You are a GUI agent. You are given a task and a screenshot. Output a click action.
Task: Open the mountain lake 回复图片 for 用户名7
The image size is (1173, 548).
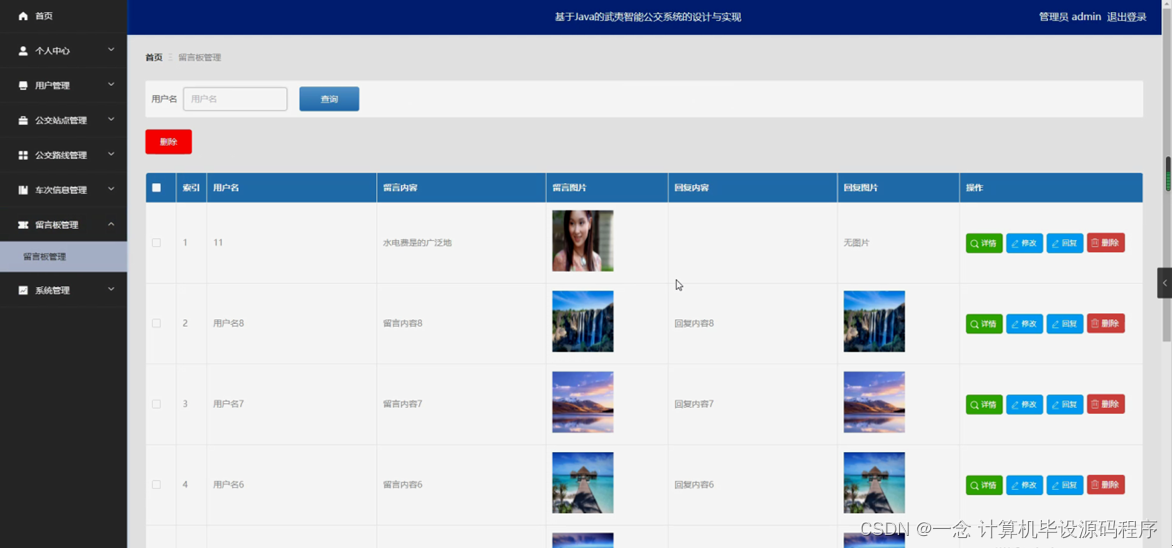click(x=874, y=402)
